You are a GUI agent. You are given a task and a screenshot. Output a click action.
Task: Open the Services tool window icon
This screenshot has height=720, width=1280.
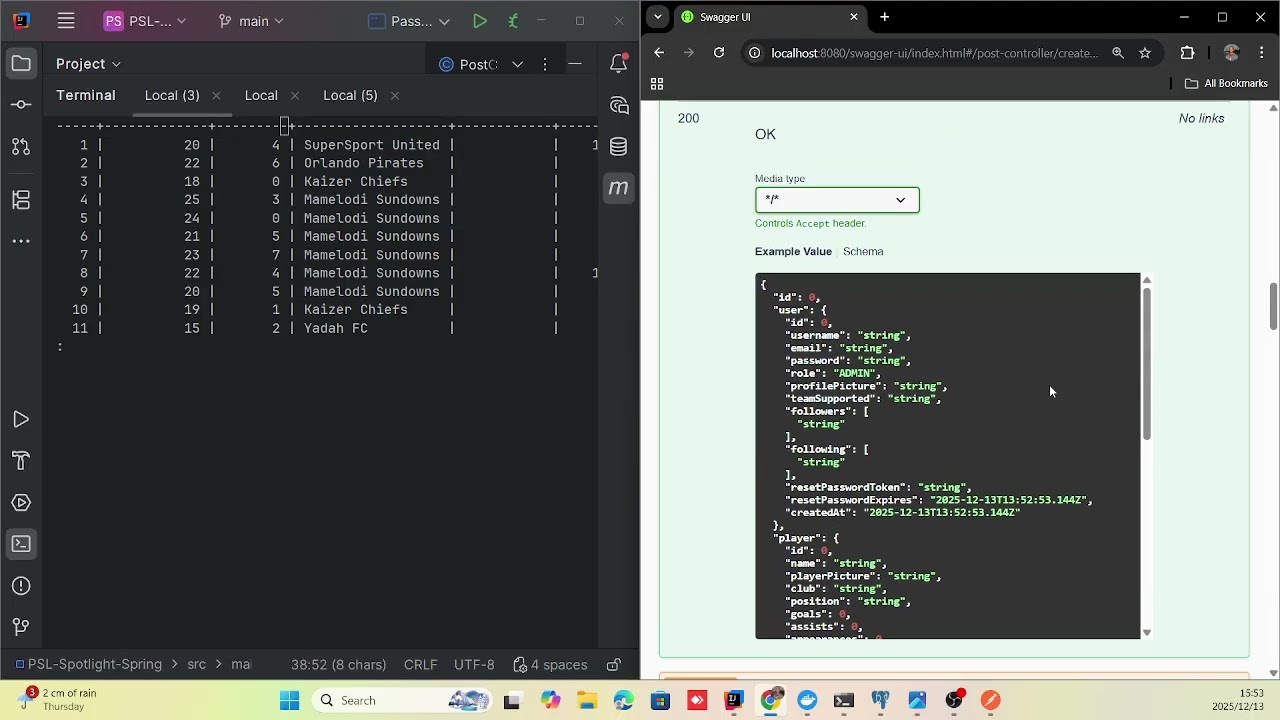click(21, 503)
